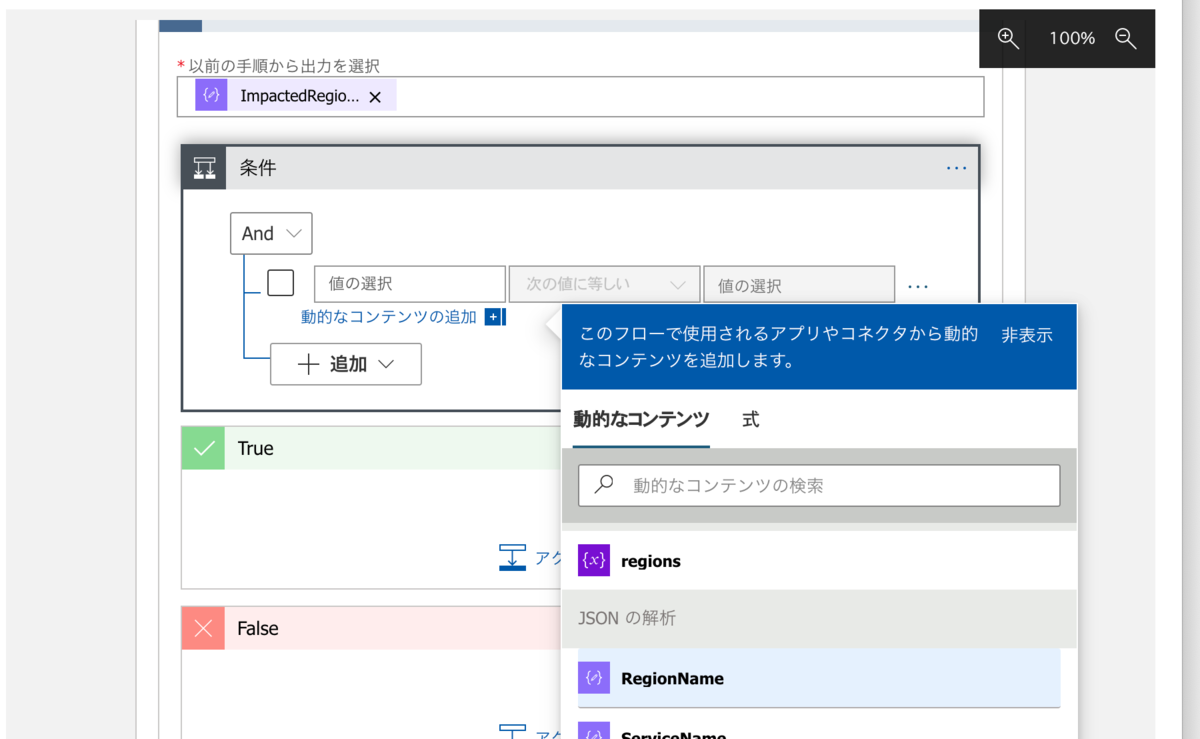Click the left 値の選択 input field
This screenshot has width=1200, height=739.
(x=410, y=284)
